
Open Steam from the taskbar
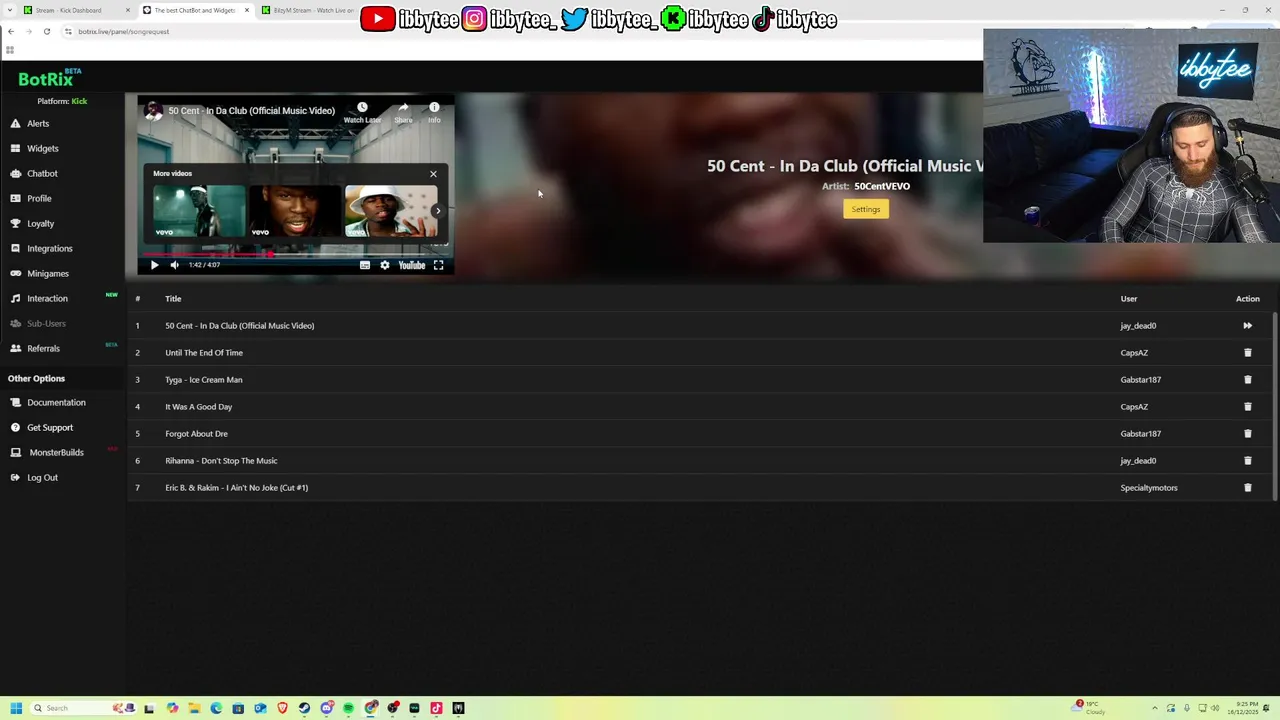(304, 708)
